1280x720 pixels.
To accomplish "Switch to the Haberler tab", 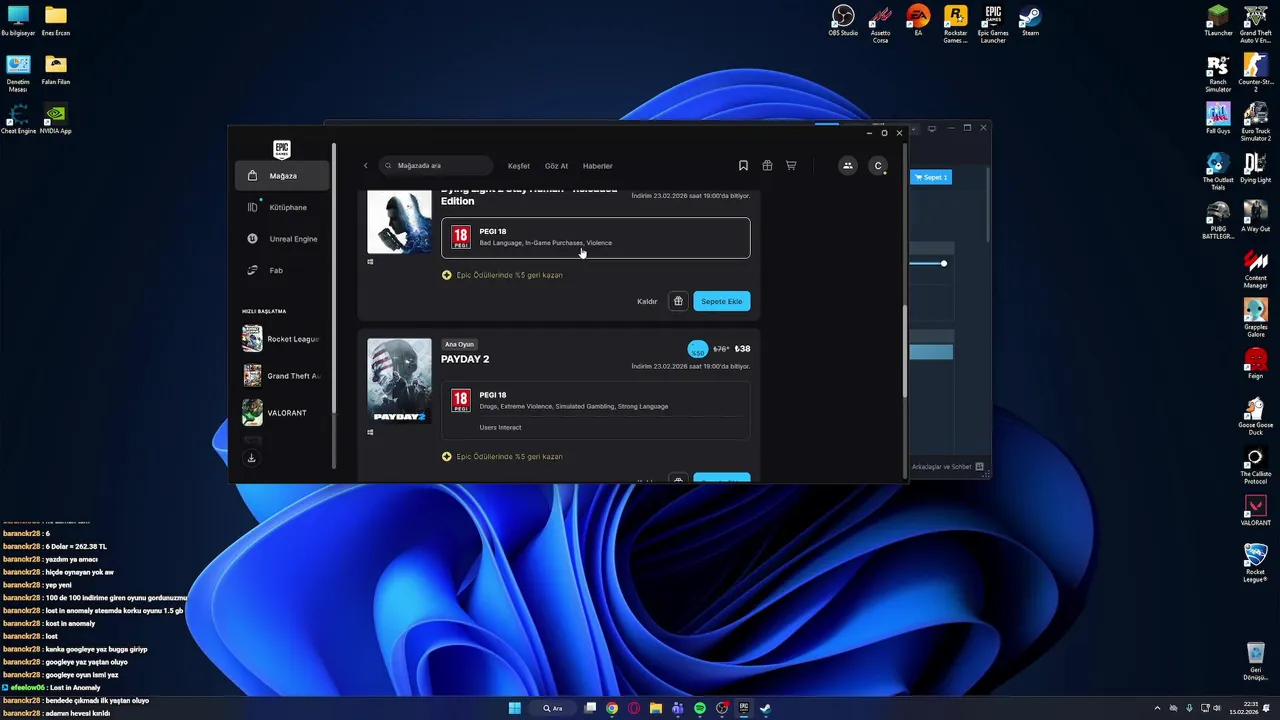I will (x=598, y=166).
